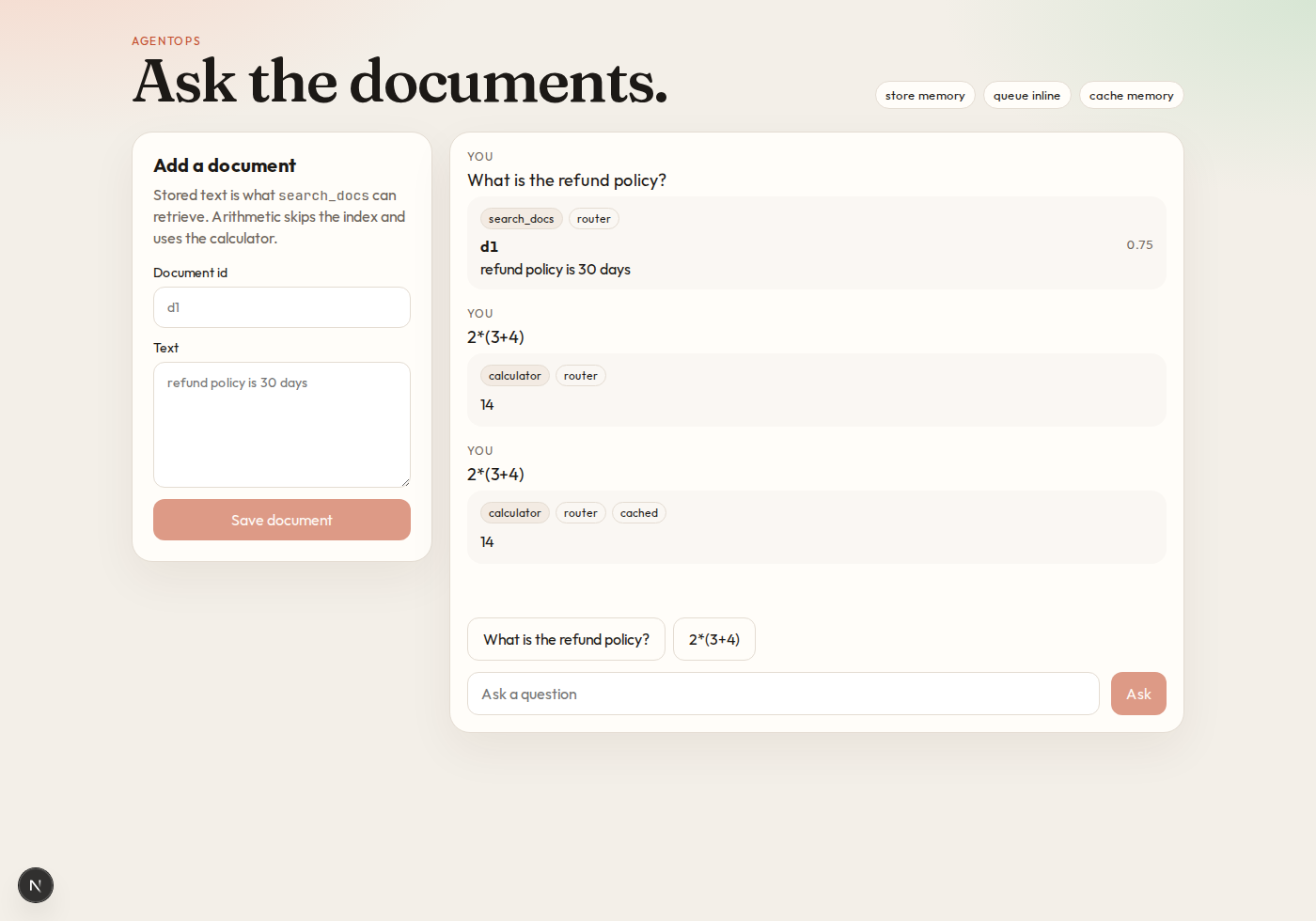Click the Save document button

coord(282,520)
